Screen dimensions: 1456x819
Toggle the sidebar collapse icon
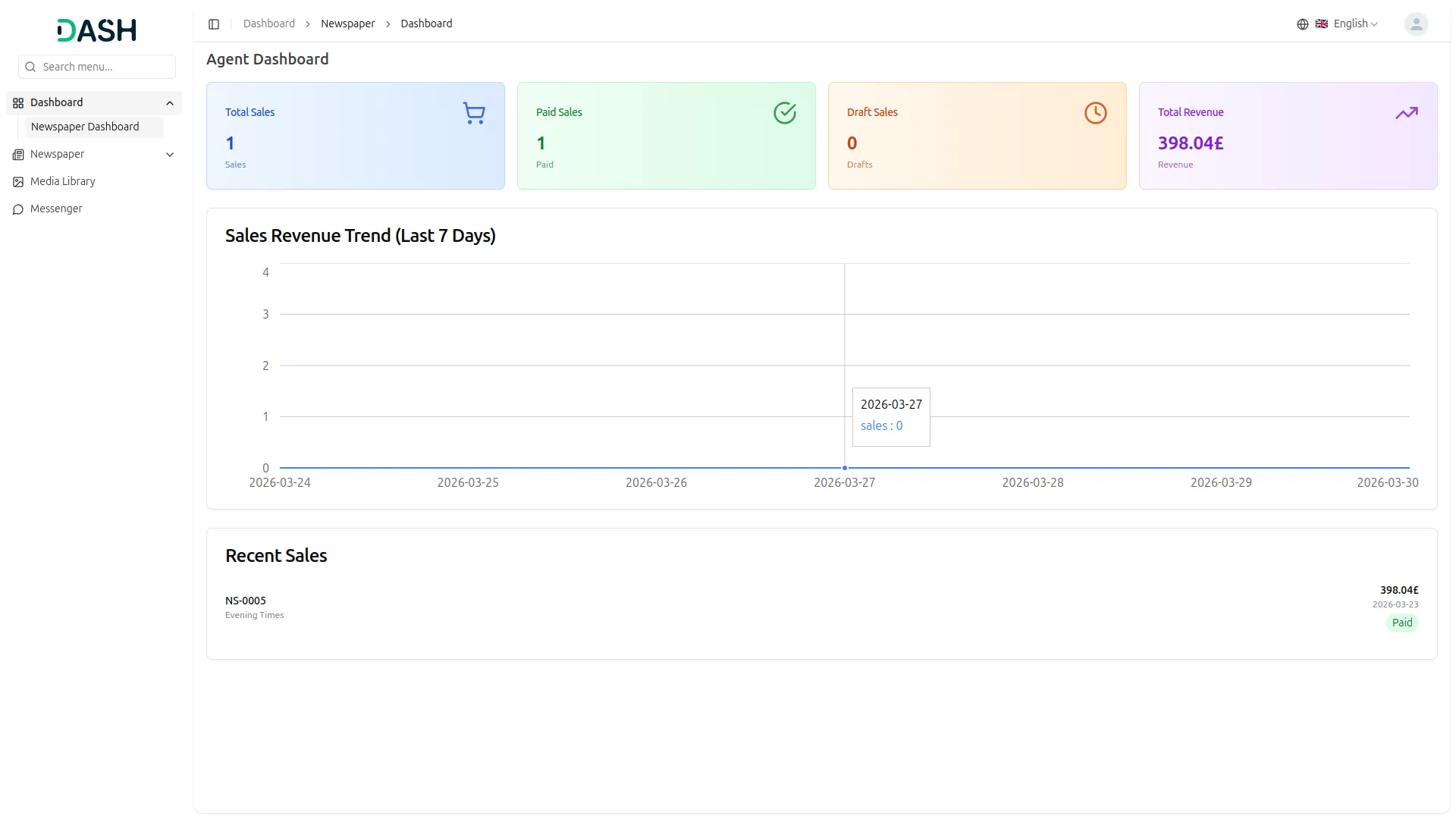214,24
